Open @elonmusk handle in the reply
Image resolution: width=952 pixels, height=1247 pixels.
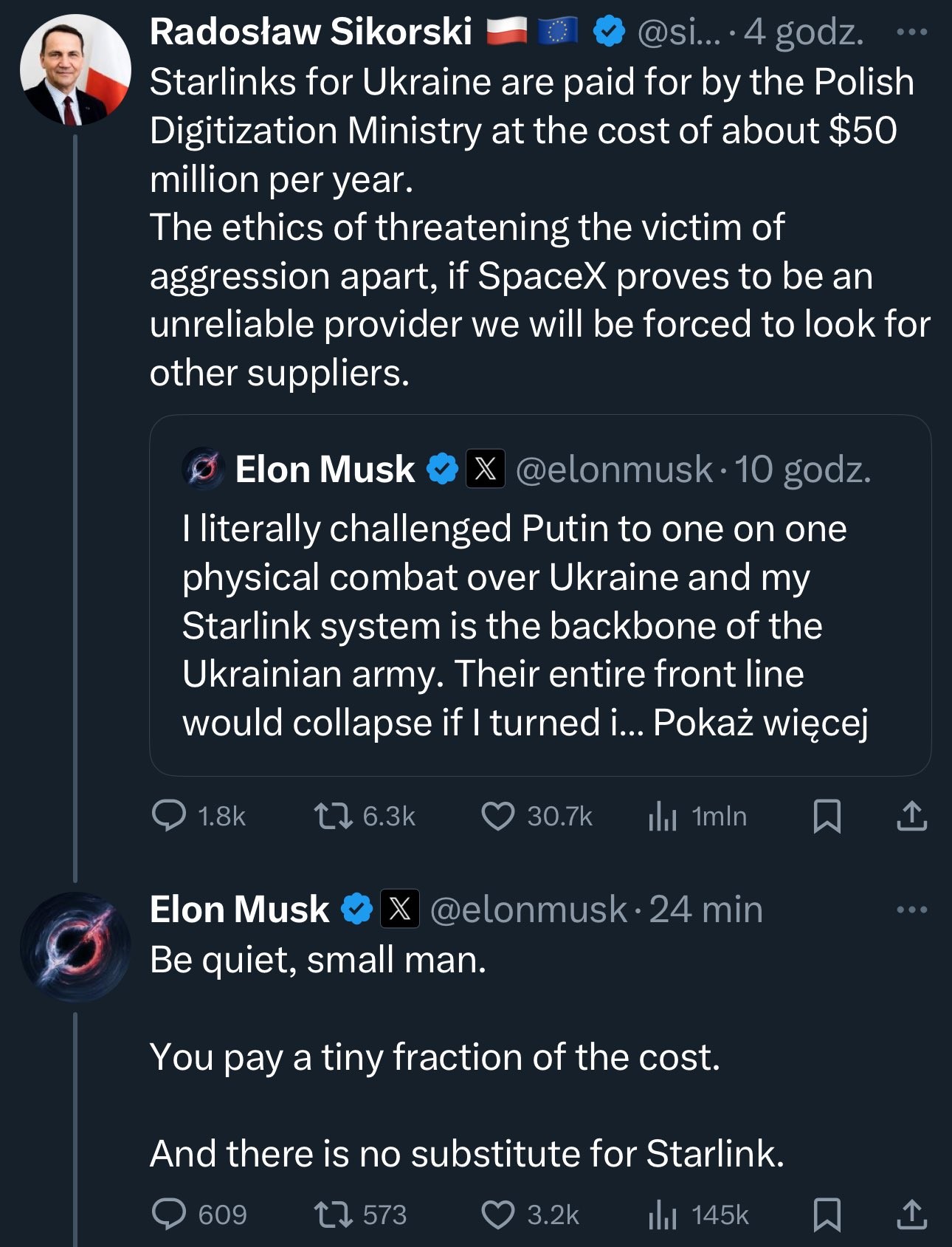528,910
